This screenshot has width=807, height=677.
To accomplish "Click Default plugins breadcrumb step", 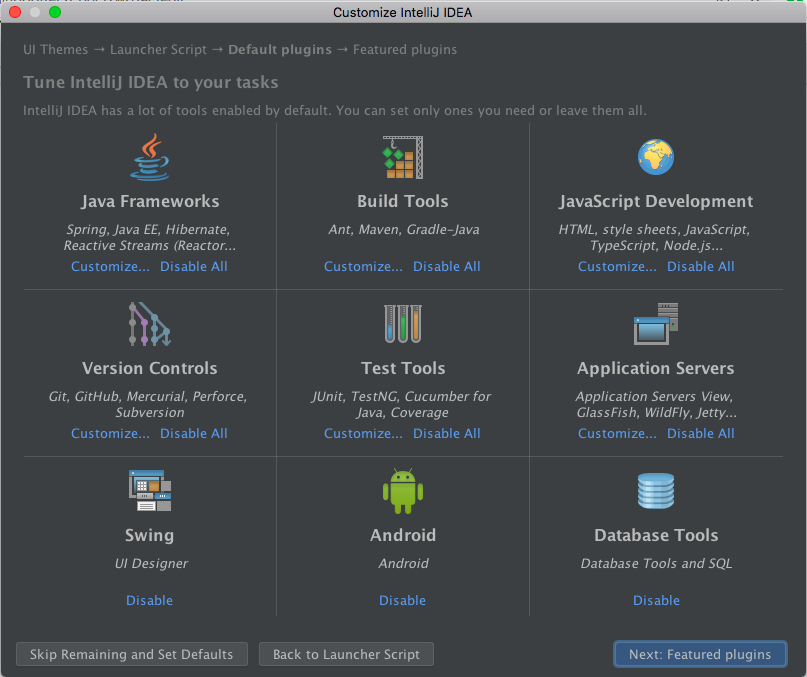I will tap(280, 49).
